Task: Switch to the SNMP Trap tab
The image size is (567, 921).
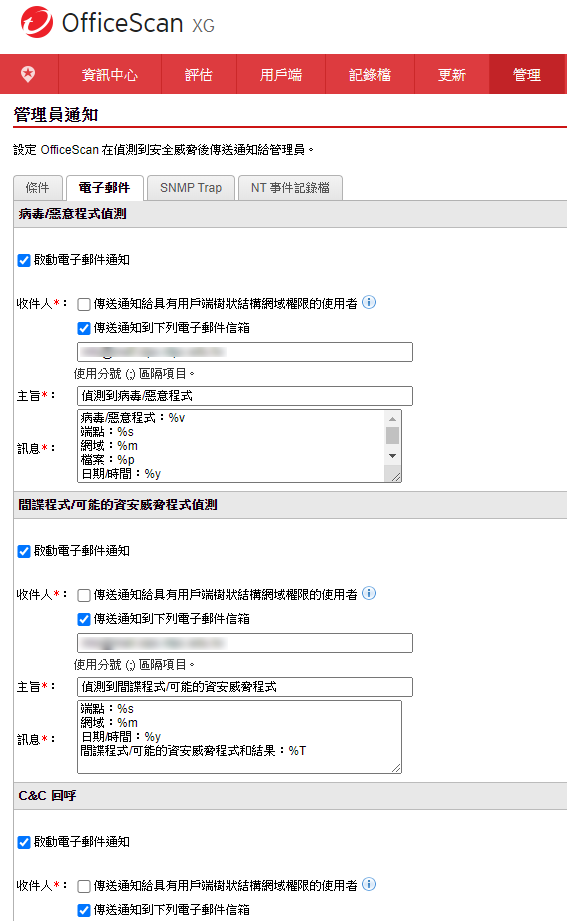Action: [191, 188]
